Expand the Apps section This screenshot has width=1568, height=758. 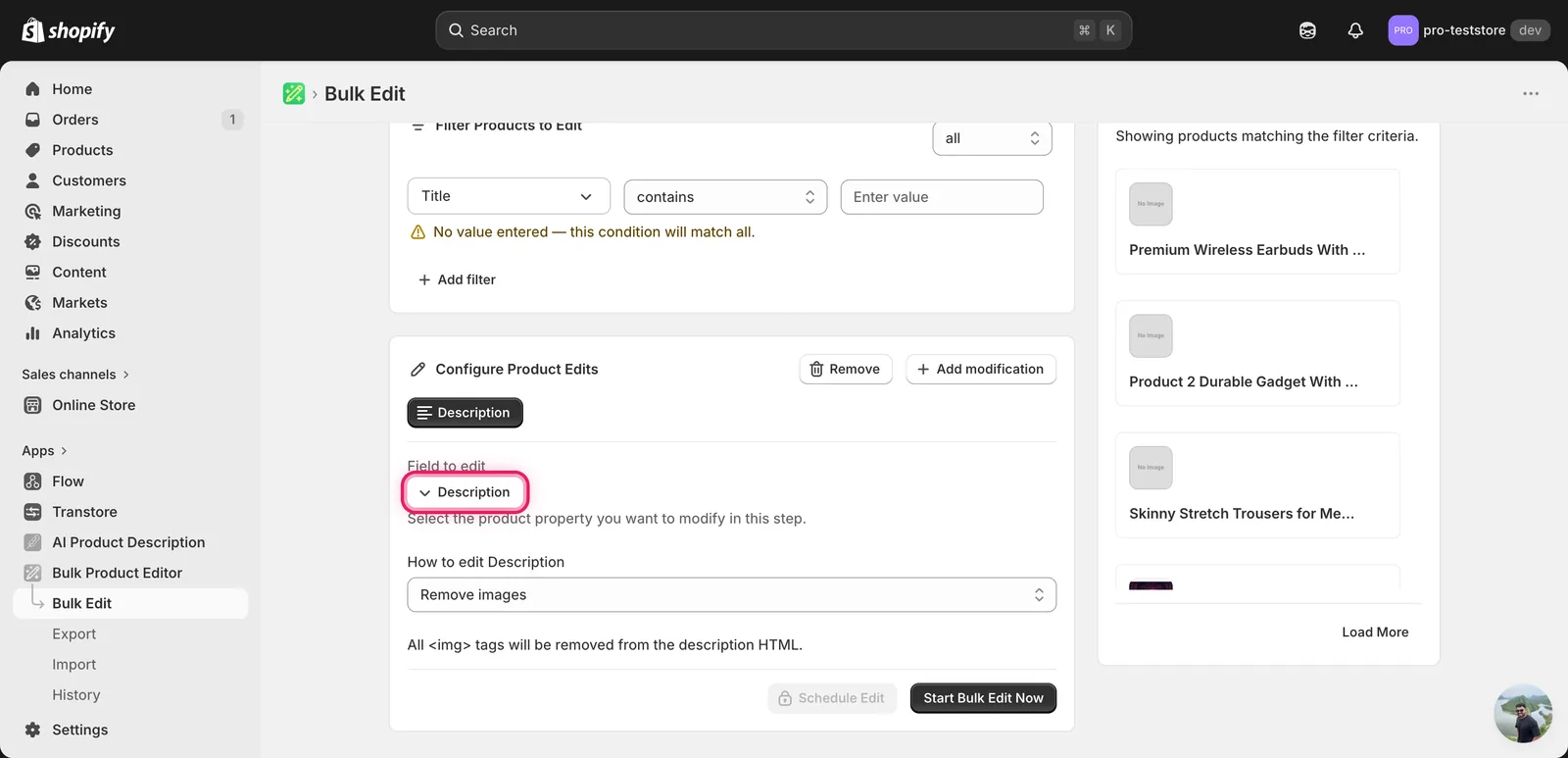[x=44, y=451]
